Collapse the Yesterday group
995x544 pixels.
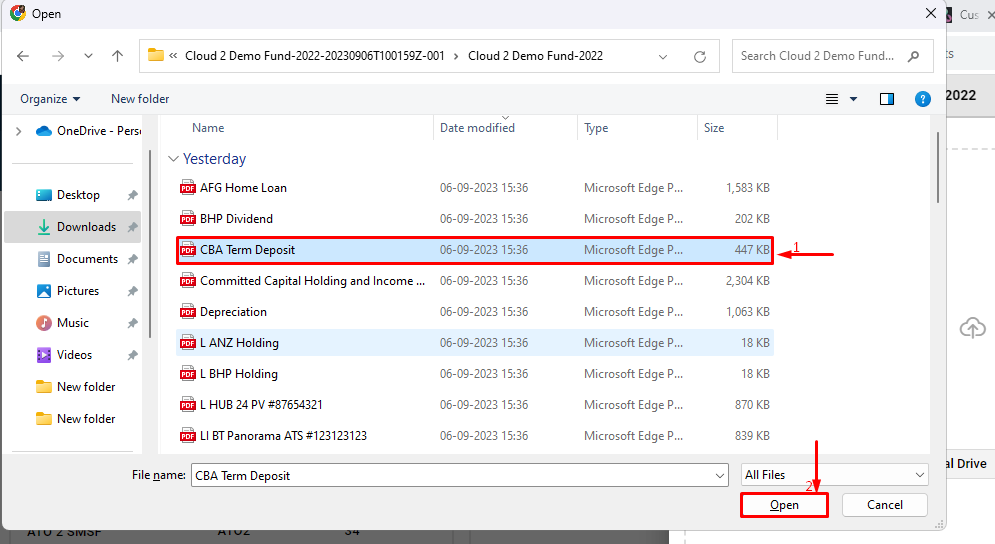[x=173, y=159]
